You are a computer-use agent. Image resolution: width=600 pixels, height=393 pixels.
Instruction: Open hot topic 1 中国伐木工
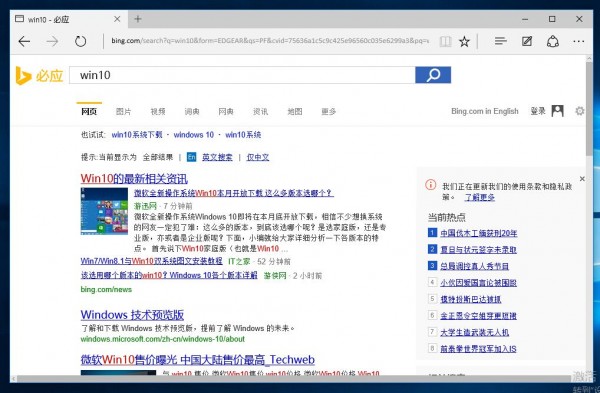[x=478, y=233]
